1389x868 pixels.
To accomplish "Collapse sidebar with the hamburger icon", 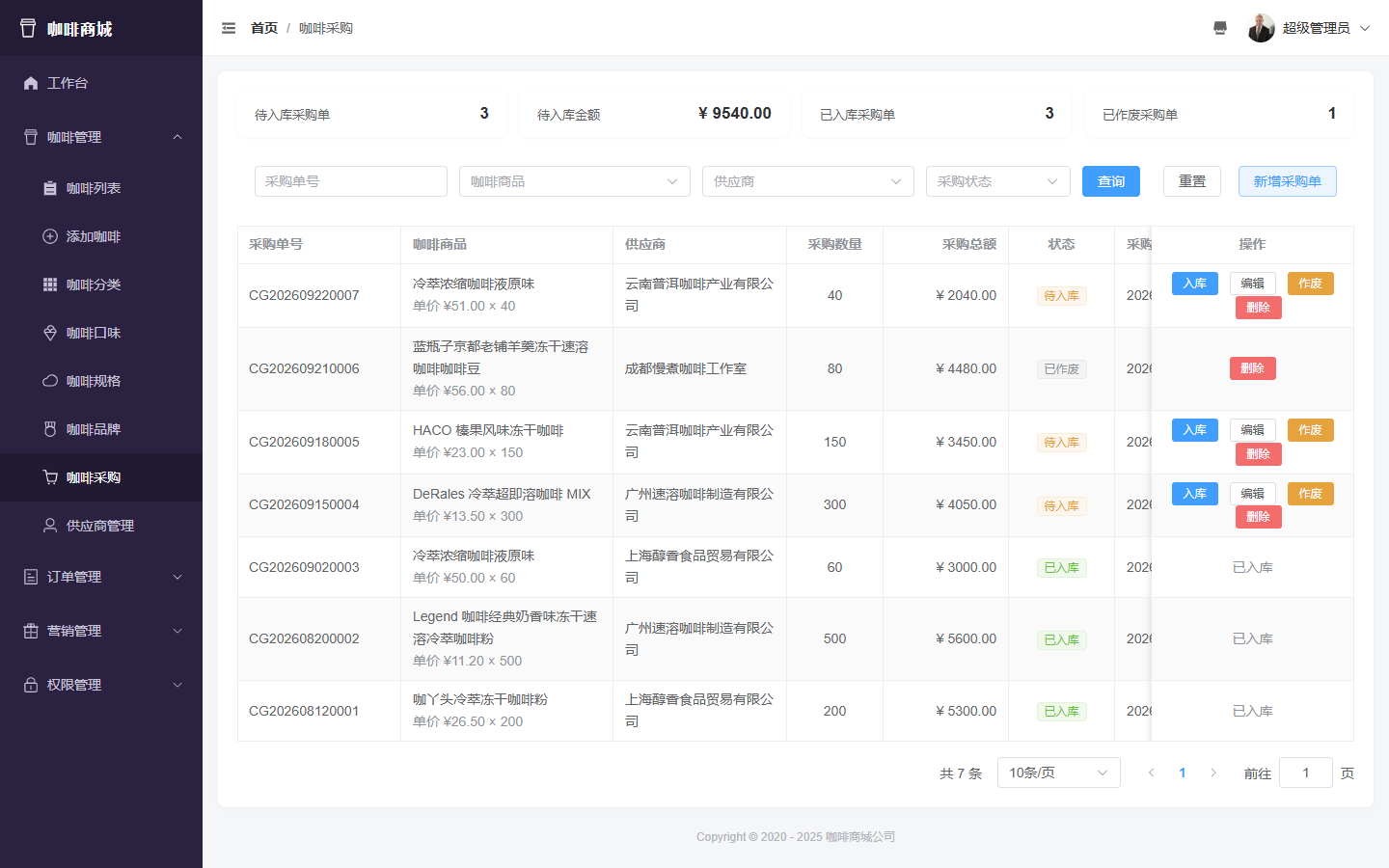I will [x=229, y=28].
